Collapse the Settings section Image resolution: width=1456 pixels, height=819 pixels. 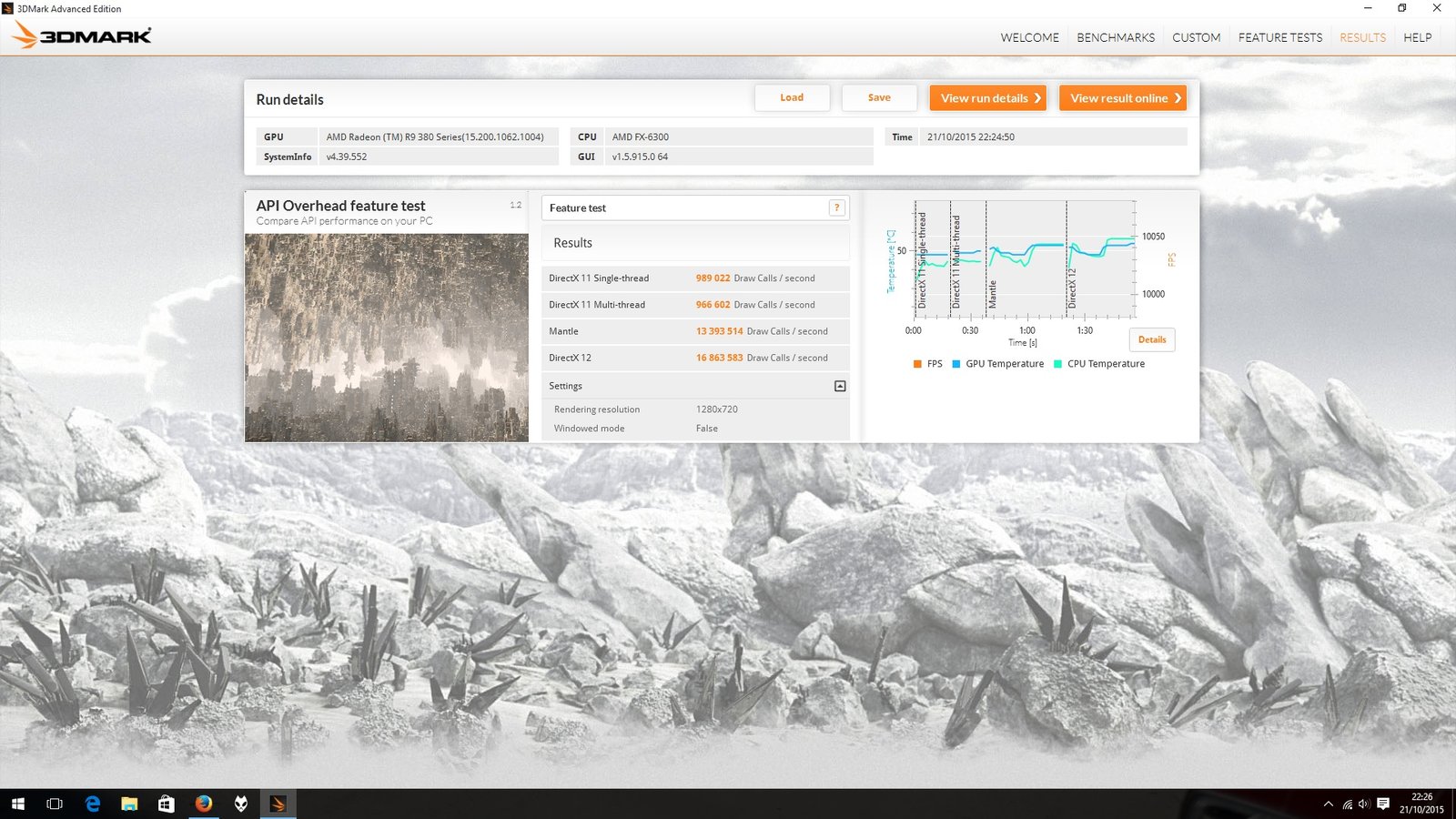840,386
